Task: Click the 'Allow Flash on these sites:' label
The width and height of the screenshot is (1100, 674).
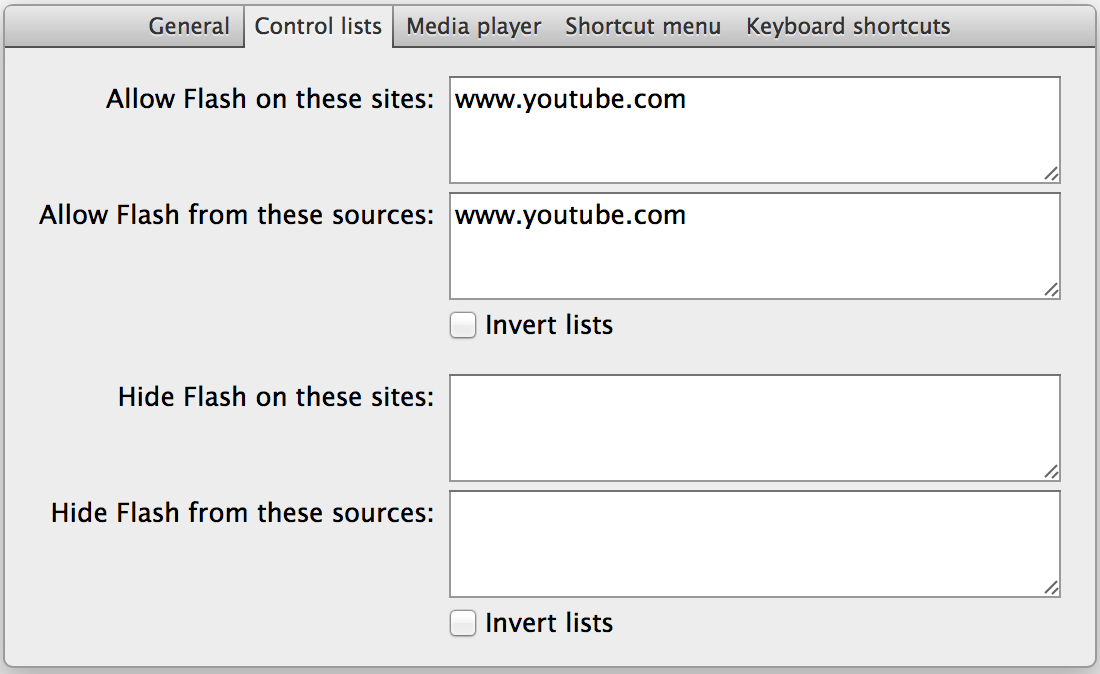Action: coord(270,100)
